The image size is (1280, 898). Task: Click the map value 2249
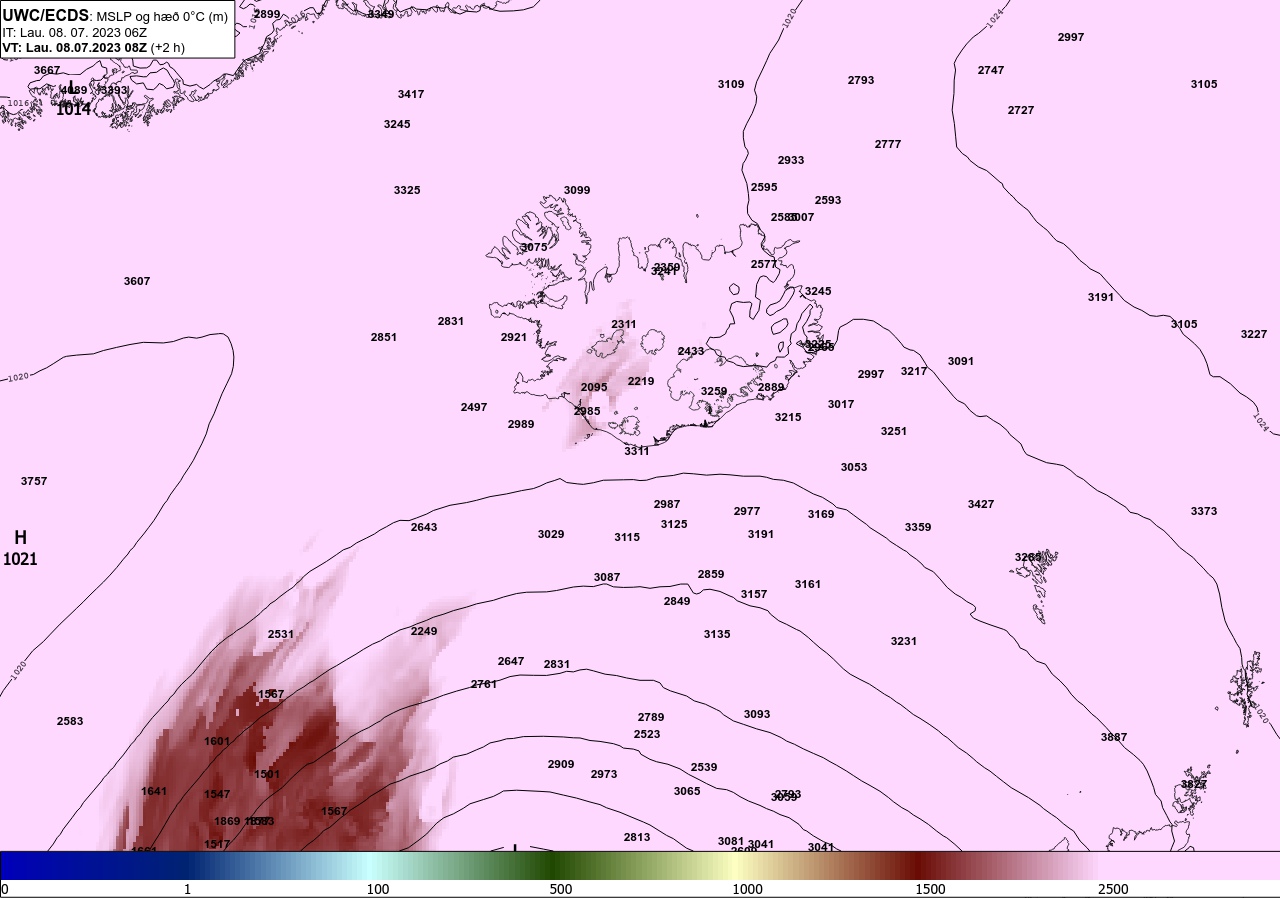click(x=424, y=631)
